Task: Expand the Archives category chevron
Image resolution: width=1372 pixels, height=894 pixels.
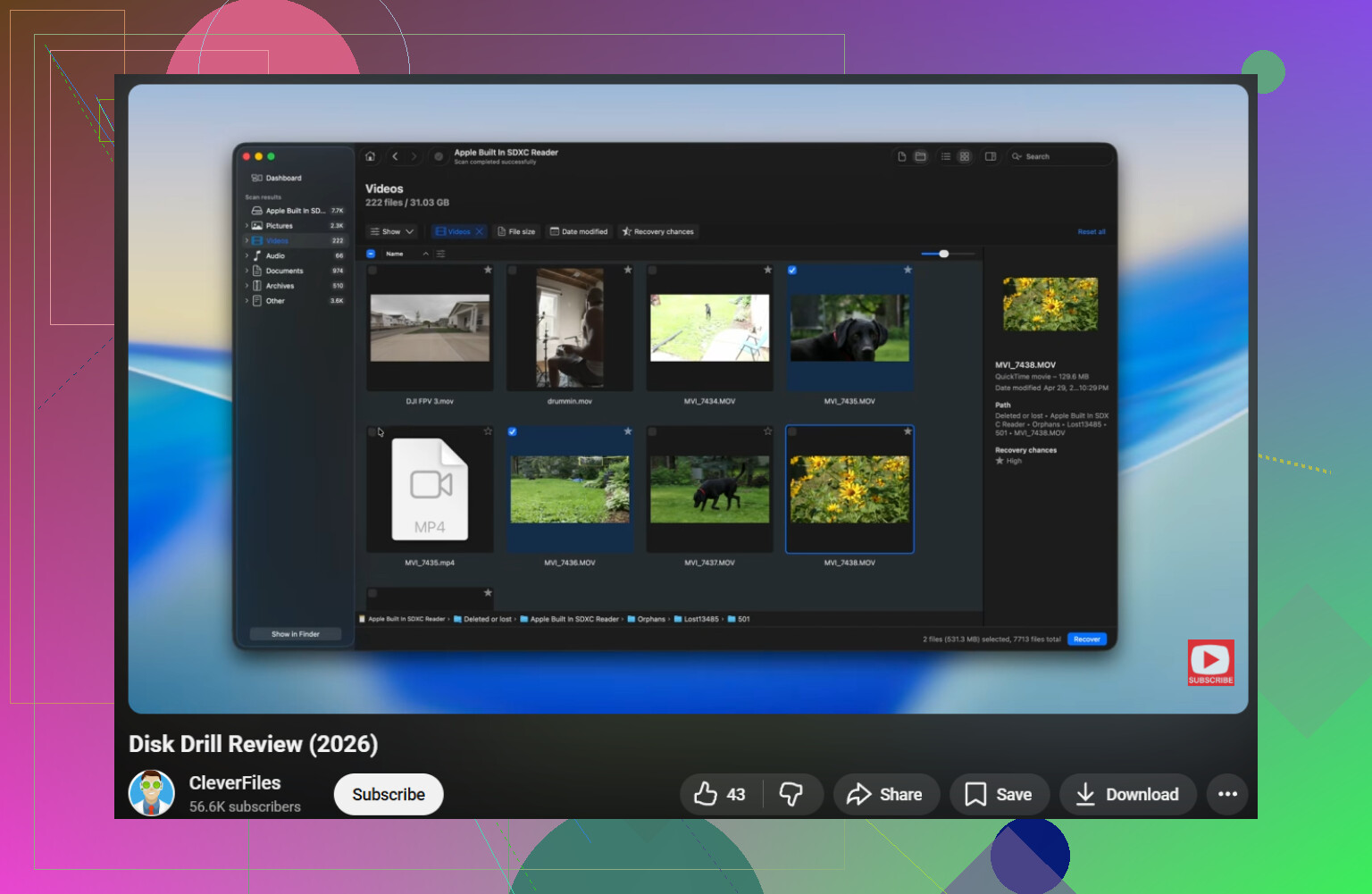Action: (247, 286)
